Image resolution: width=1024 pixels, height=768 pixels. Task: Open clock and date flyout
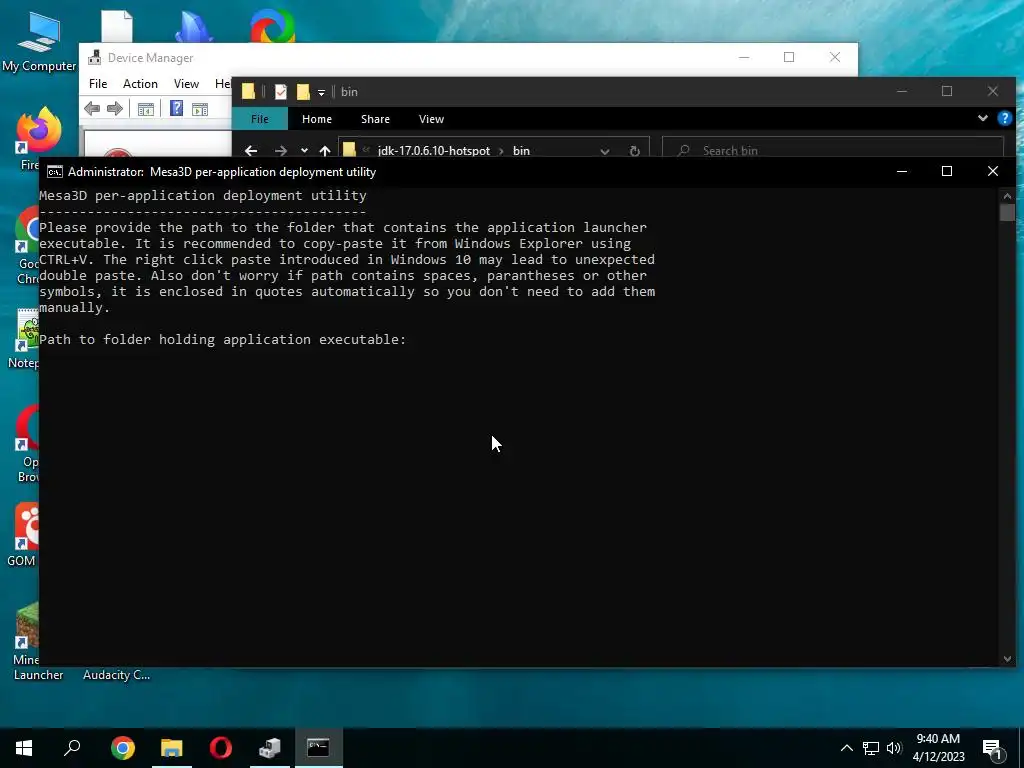pyautogui.click(x=938, y=748)
